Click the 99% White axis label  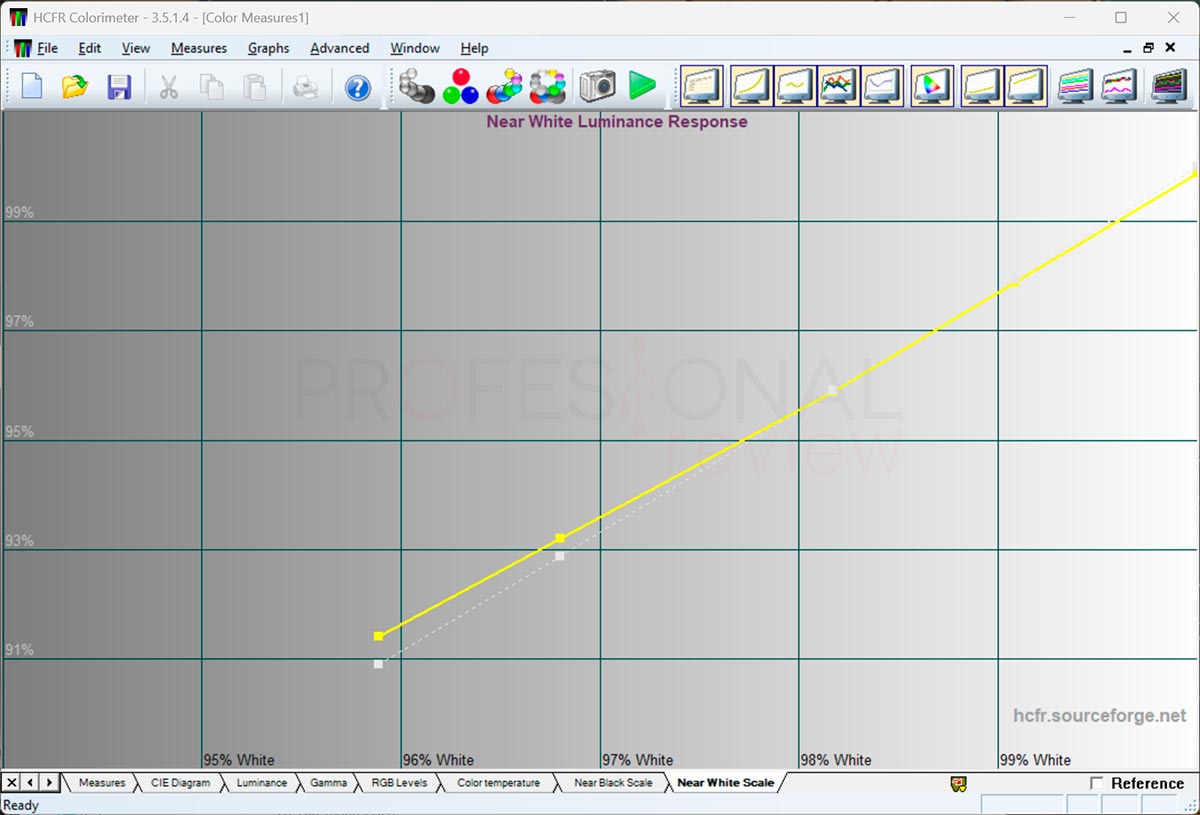click(x=1035, y=760)
